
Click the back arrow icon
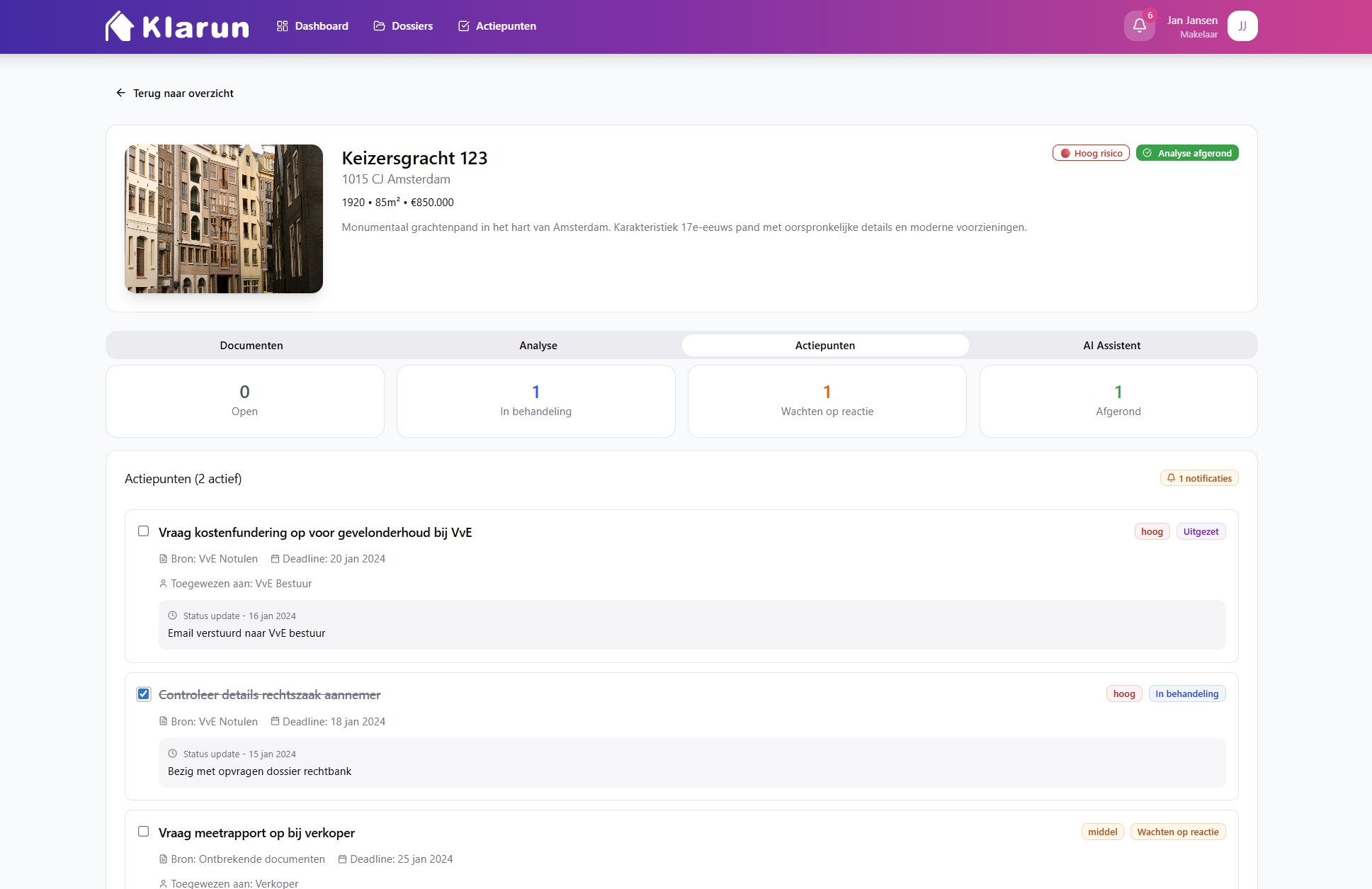click(120, 93)
